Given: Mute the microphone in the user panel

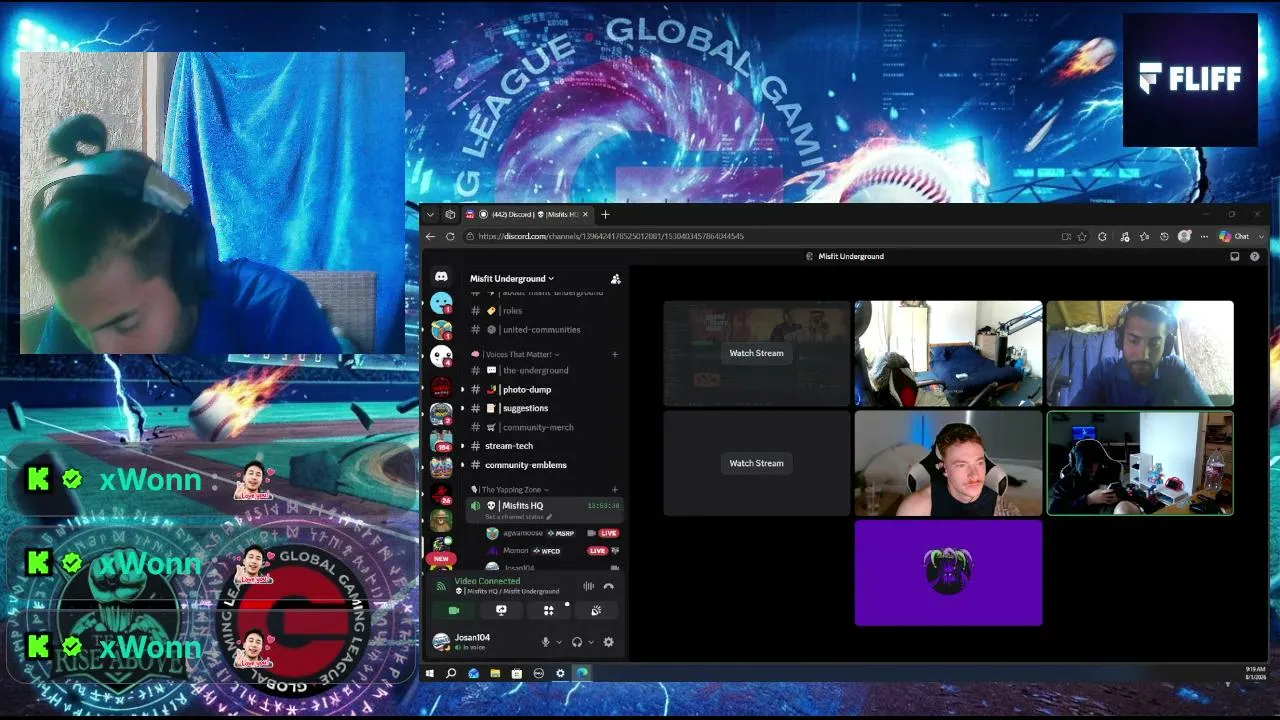Looking at the screenshot, I should tap(545, 642).
